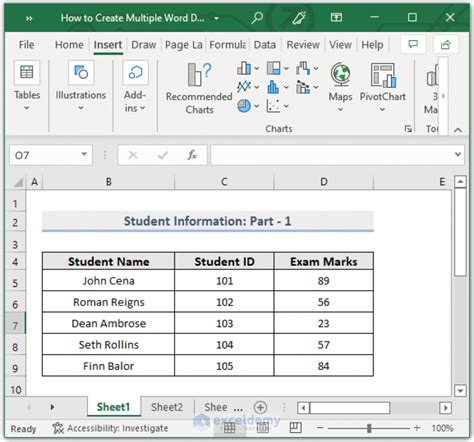This screenshot has height=442, width=474.
Task: Insert a statistic histogram chart
Action: click(274, 87)
